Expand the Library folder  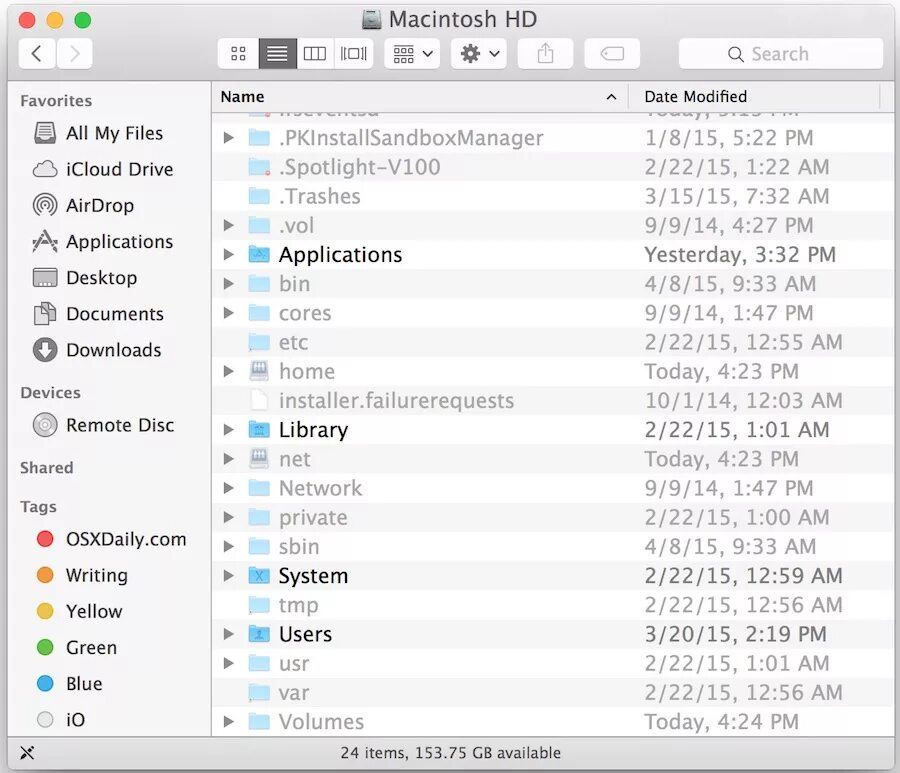click(228, 430)
